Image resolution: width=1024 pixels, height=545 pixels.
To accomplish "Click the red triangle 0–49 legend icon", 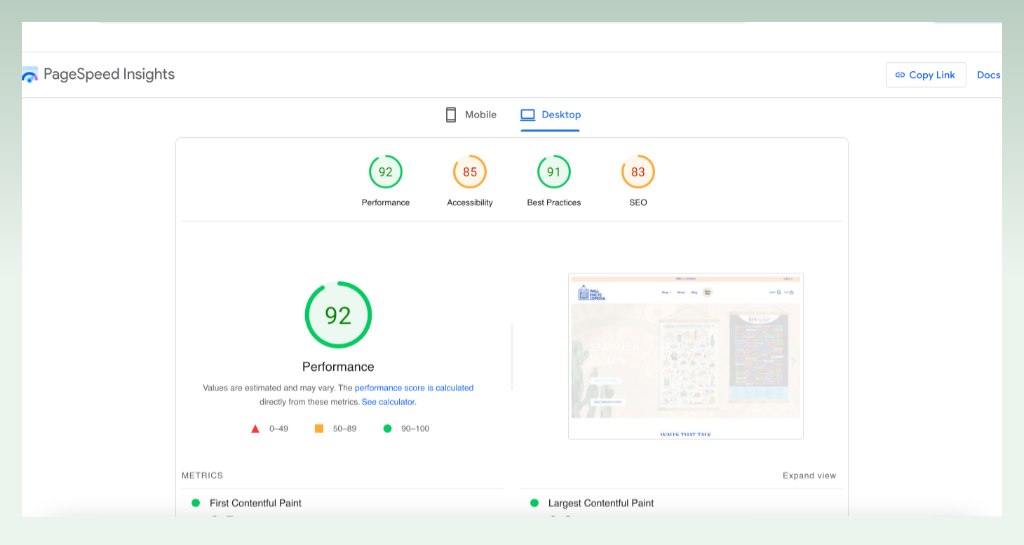I will tap(255, 429).
